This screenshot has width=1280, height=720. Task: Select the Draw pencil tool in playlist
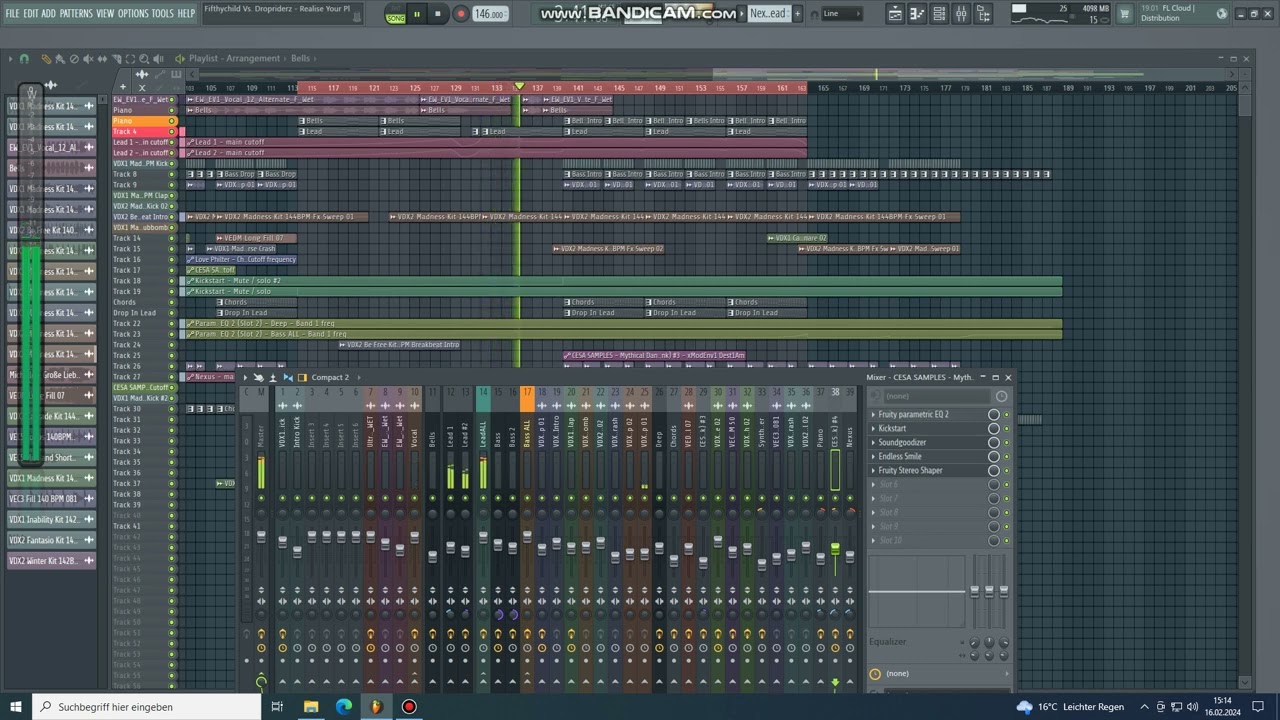pyautogui.click(x=47, y=59)
